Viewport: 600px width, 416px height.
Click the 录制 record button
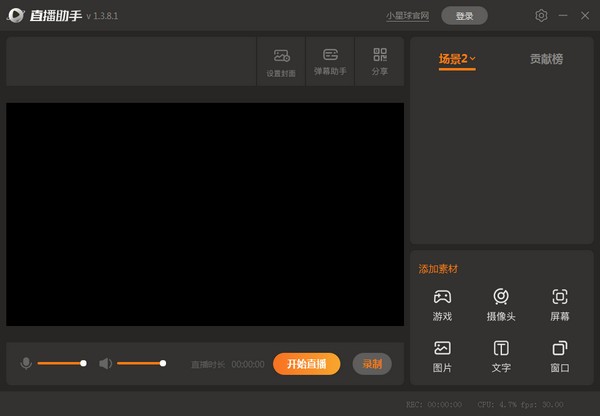click(x=372, y=364)
